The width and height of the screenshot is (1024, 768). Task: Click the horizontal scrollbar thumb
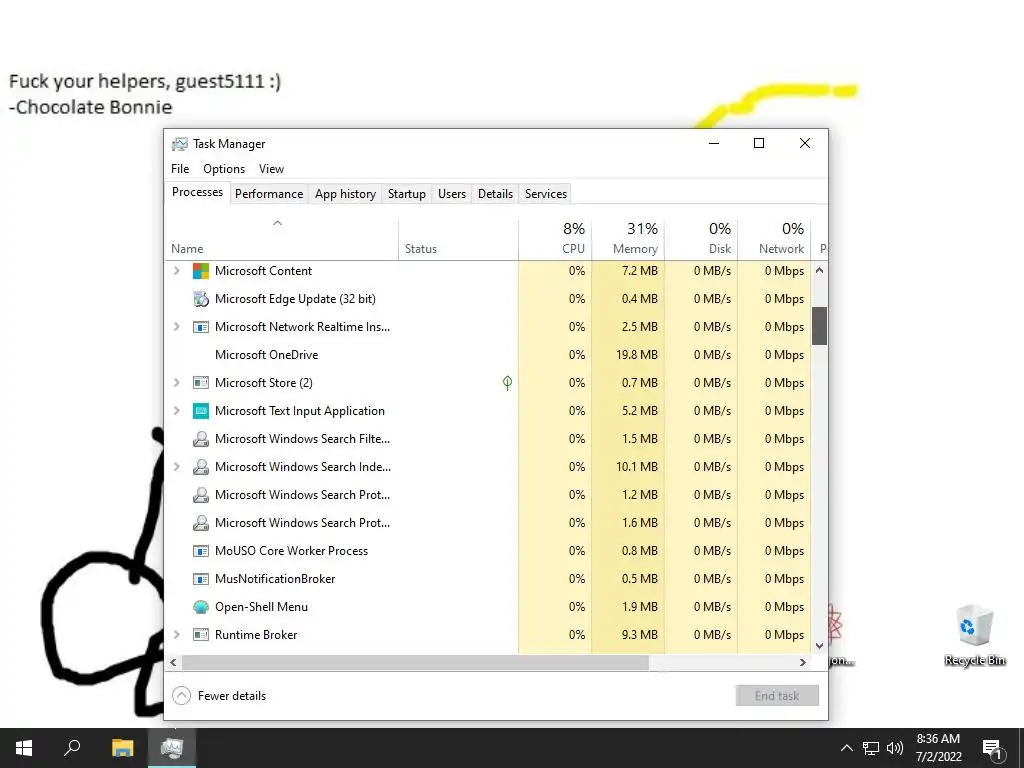pos(415,662)
